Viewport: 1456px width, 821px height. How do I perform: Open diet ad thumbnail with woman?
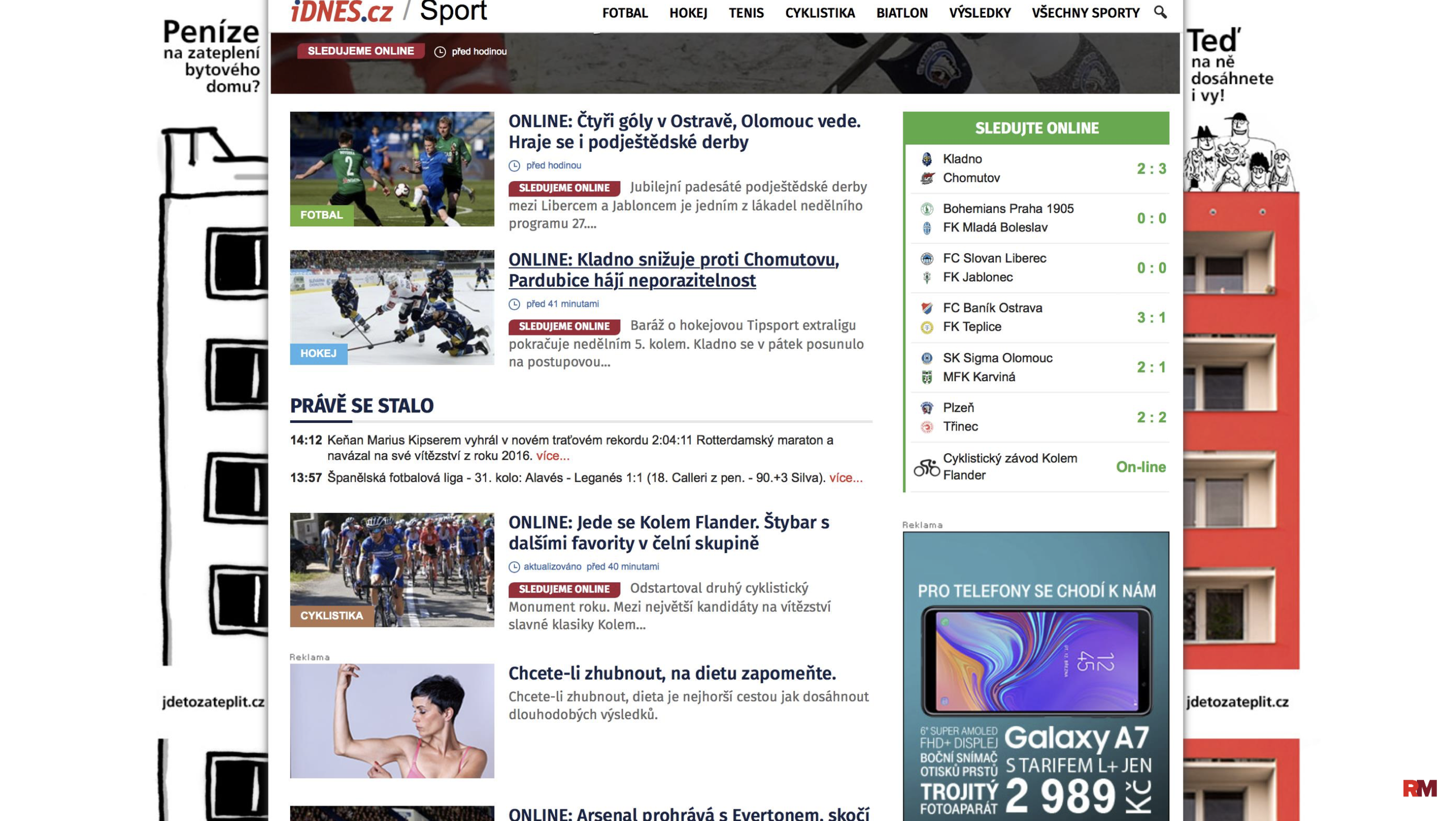[x=392, y=721]
